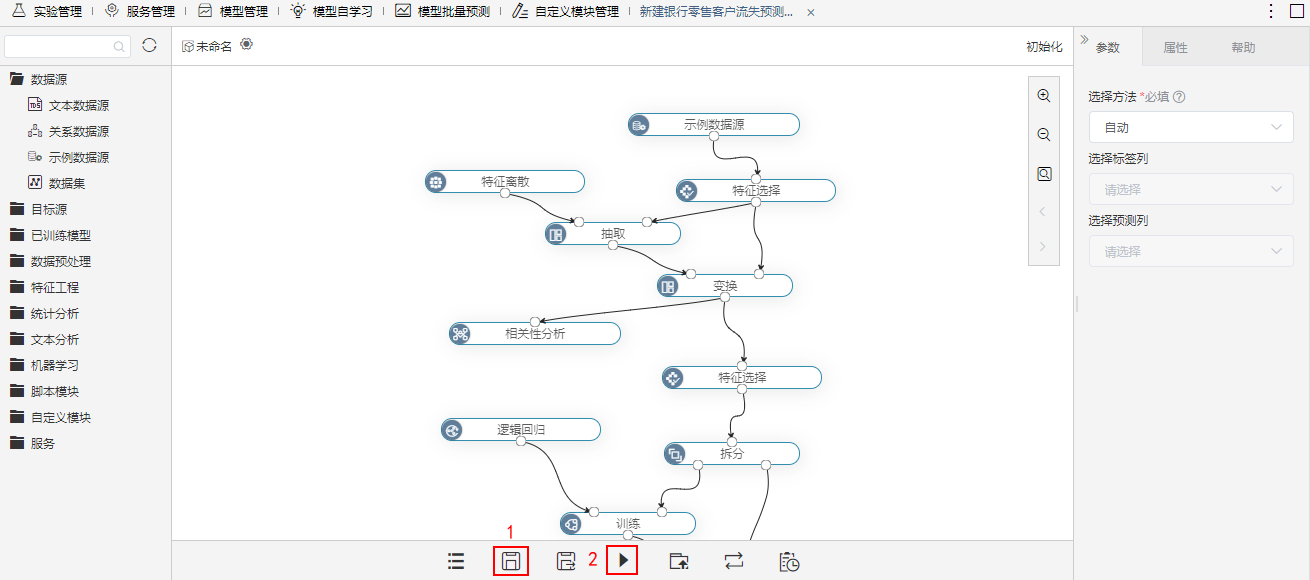
Task: Open the 选择标签列 dropdown
Action: click(x=1191, y=190)
